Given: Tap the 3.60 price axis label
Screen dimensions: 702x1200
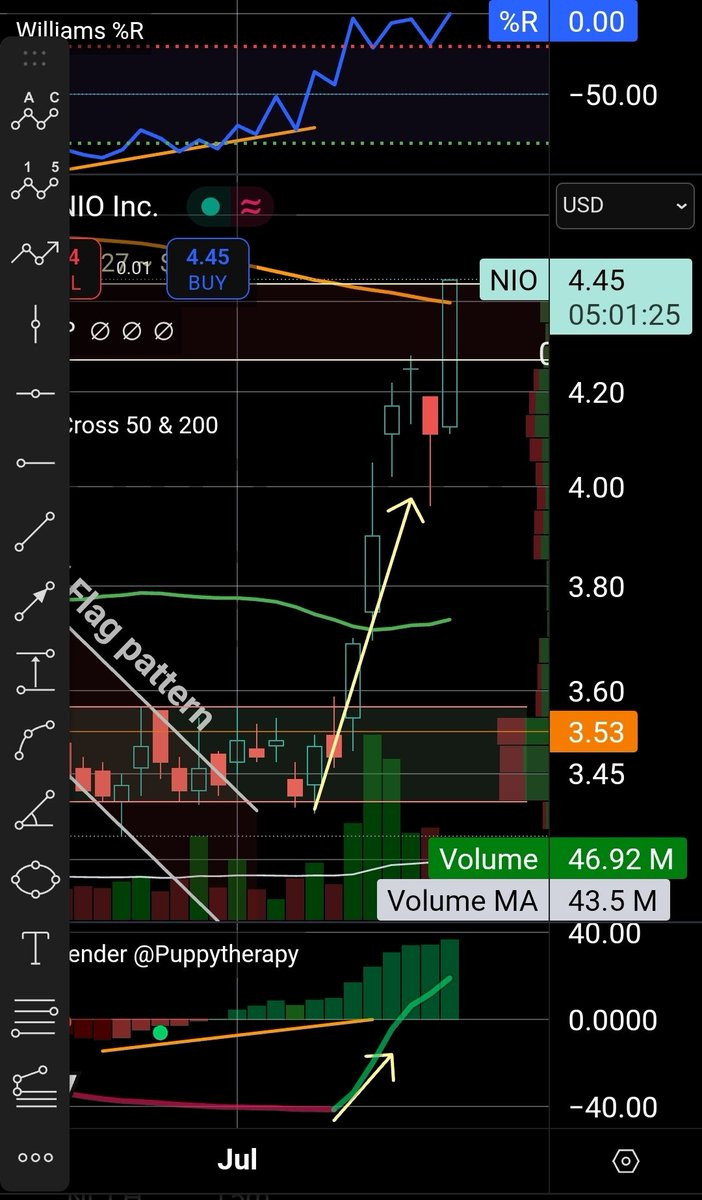Looking at the screenshot, I should pyautogui.click(x=596, y=691).
